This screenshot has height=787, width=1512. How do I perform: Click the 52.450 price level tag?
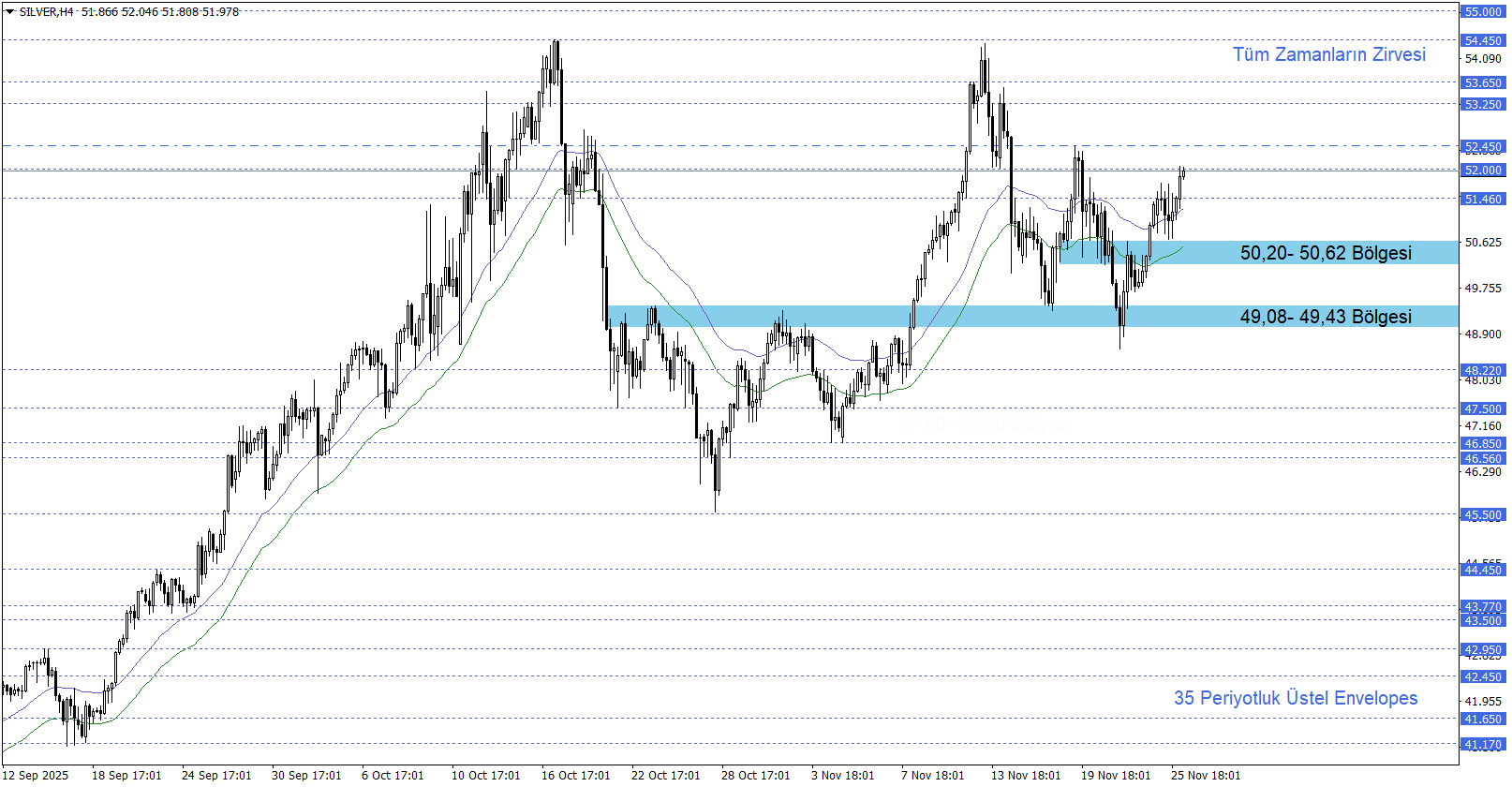pyautogui.click(x=1482, y=147)
